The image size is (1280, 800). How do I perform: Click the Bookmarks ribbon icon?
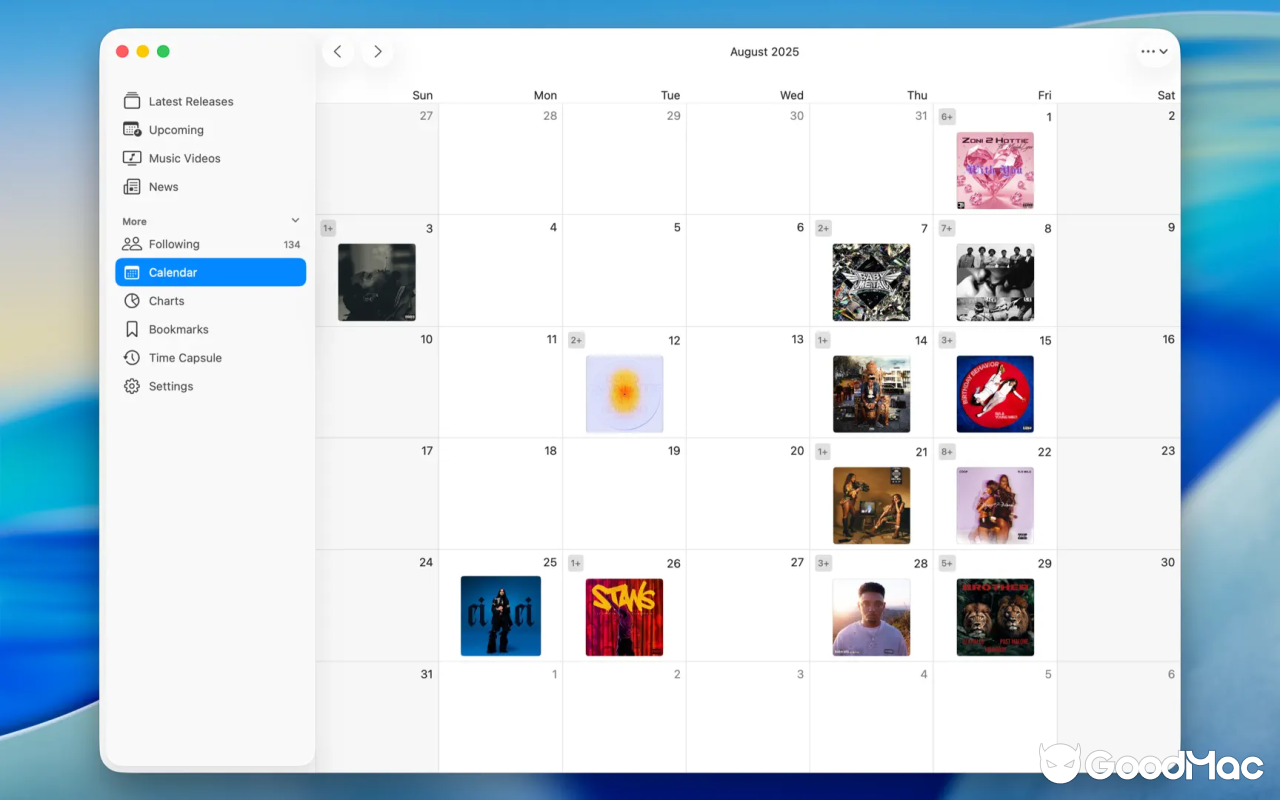point(131,329)
